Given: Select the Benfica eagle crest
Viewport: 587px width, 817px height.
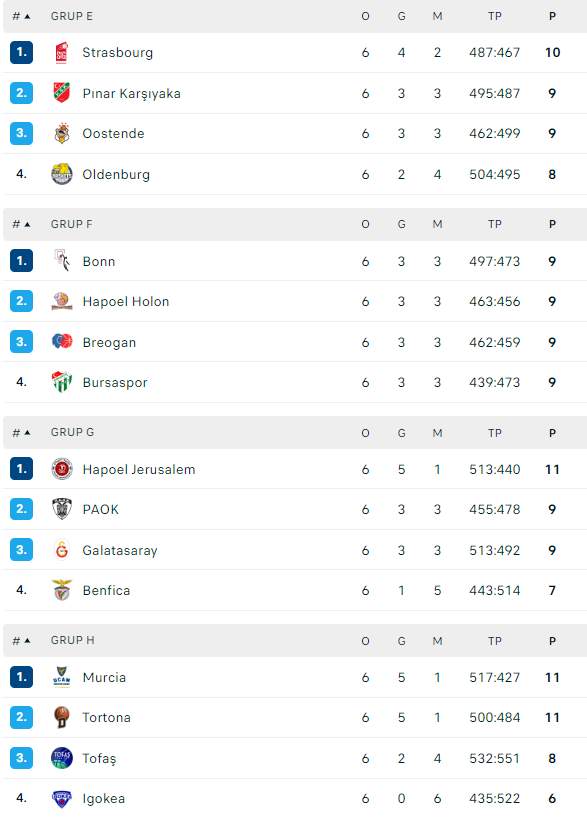Looking at the screenshot, I should click(61, 590).
